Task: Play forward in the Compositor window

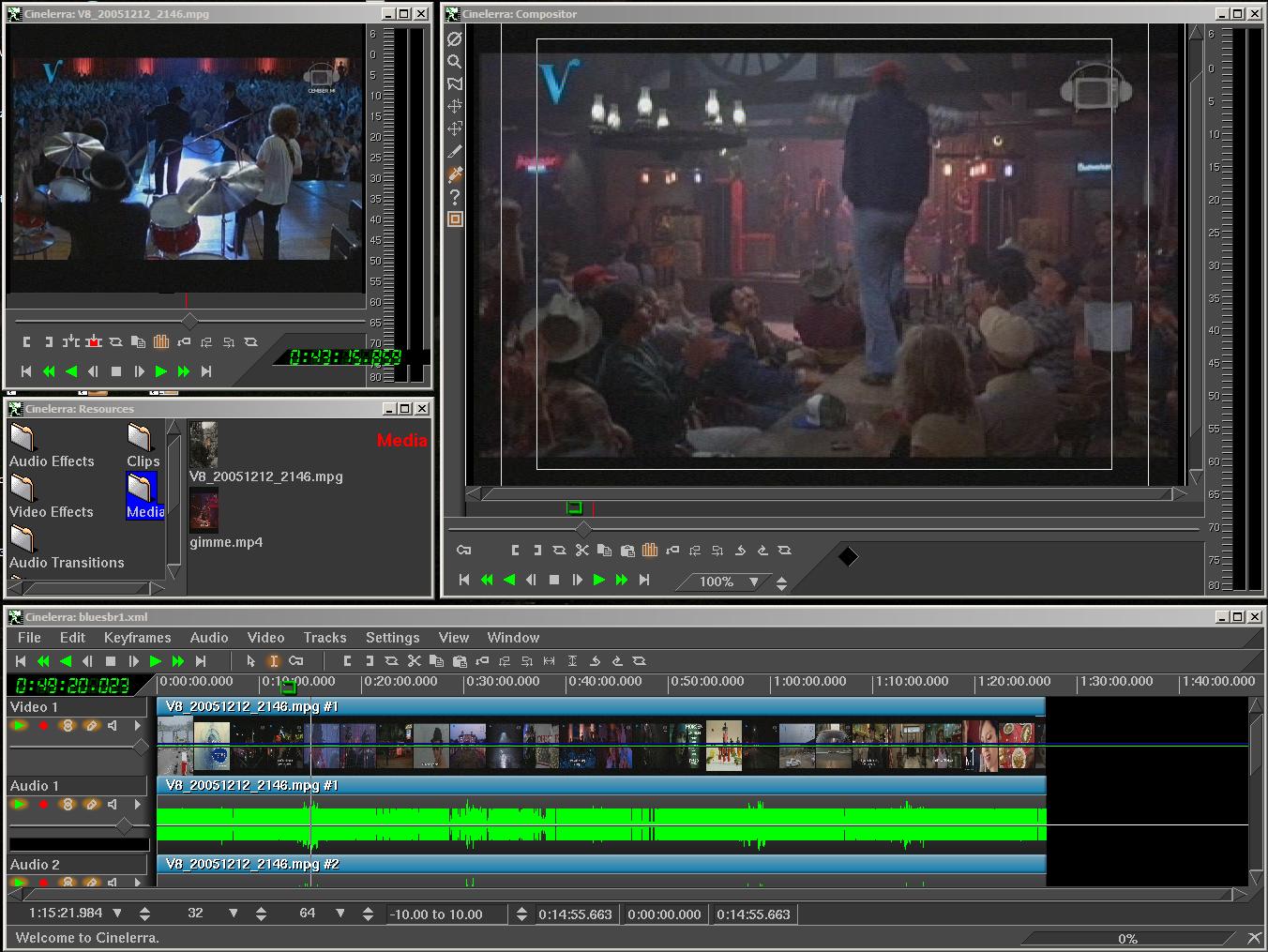Action: (x=598, y=581)
